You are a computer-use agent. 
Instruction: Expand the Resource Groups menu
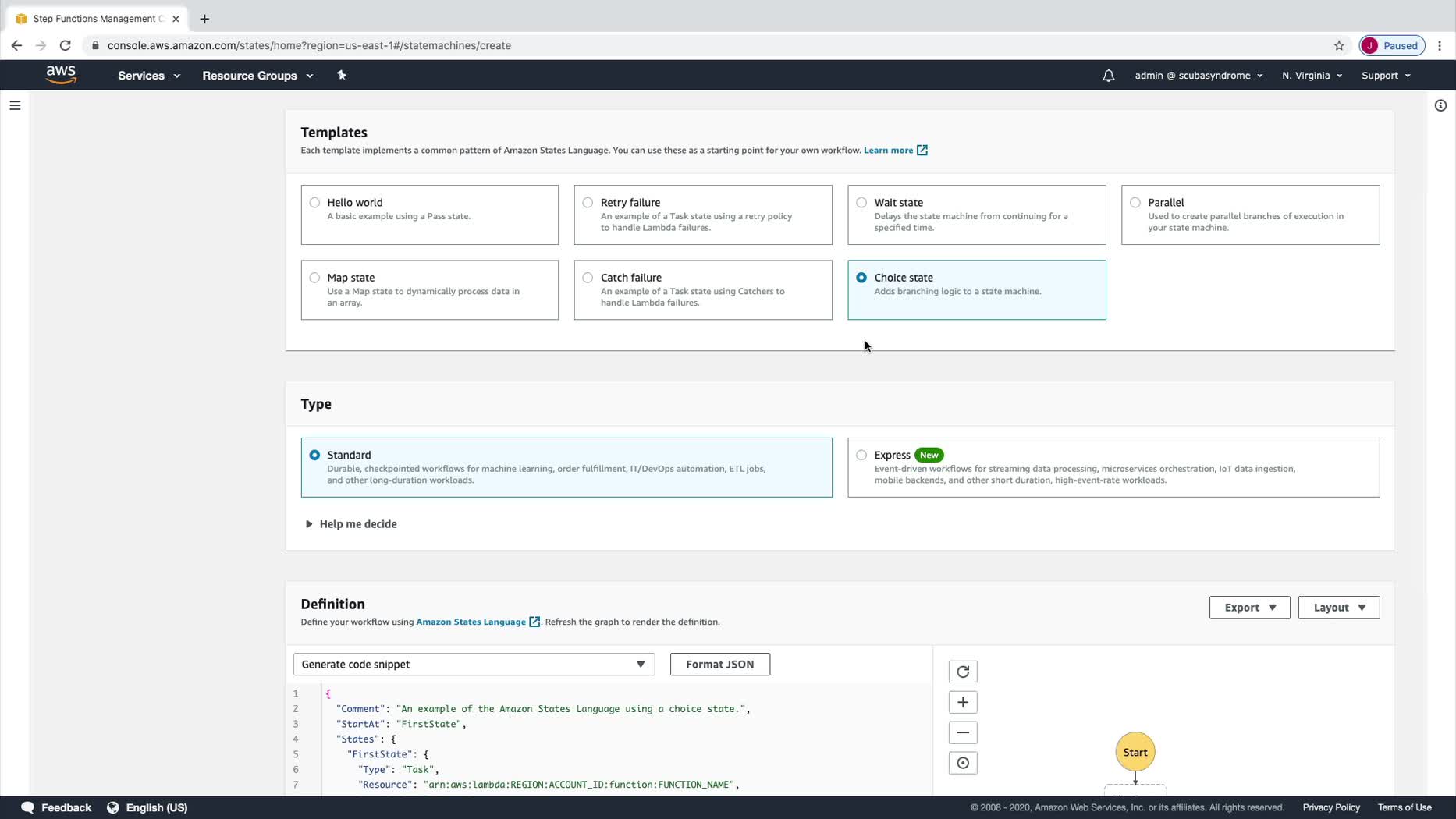(x=257, y=76)
